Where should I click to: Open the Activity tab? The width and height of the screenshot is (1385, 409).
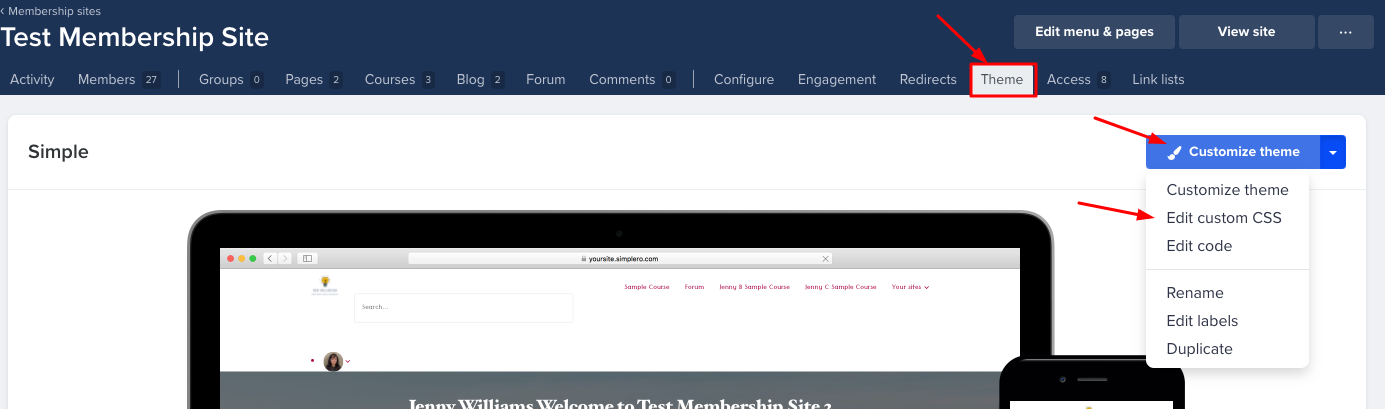(32, 79)
